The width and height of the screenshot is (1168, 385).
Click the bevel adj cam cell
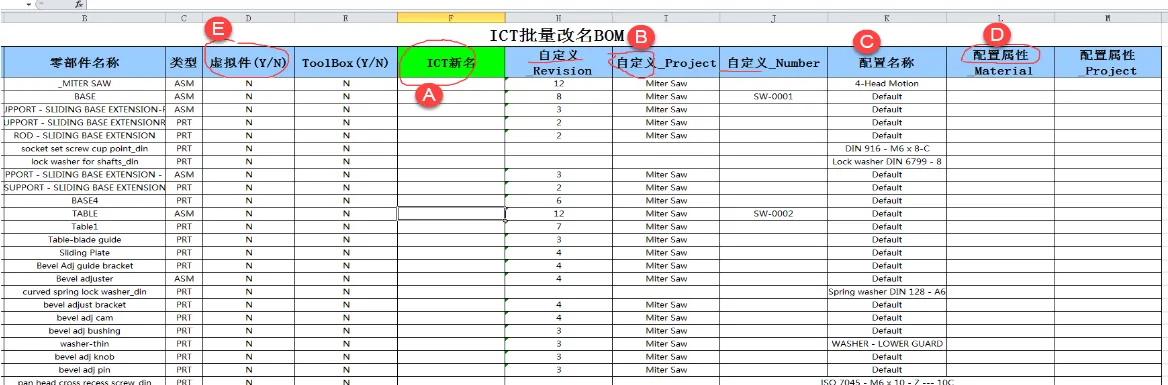(x=84, y=317)
